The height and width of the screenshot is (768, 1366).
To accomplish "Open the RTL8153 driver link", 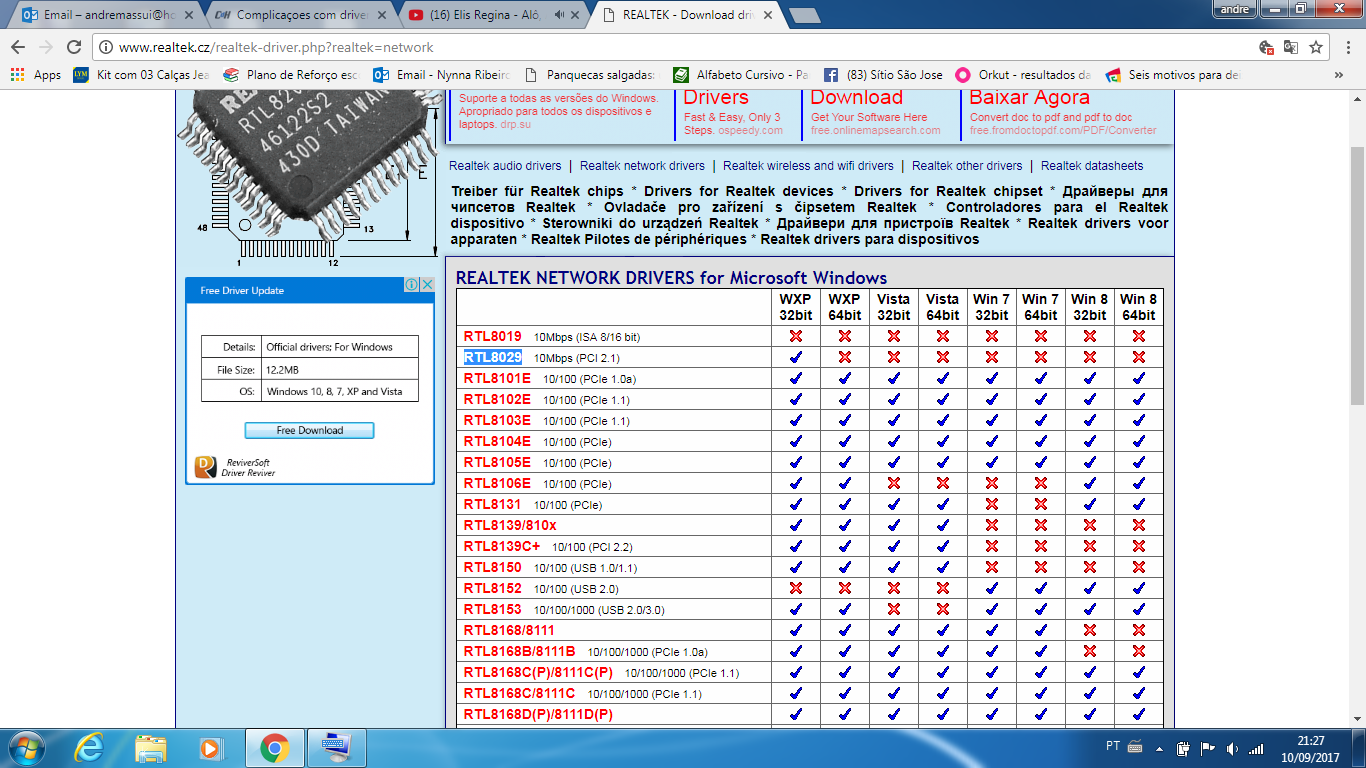I will click(492, 610).
